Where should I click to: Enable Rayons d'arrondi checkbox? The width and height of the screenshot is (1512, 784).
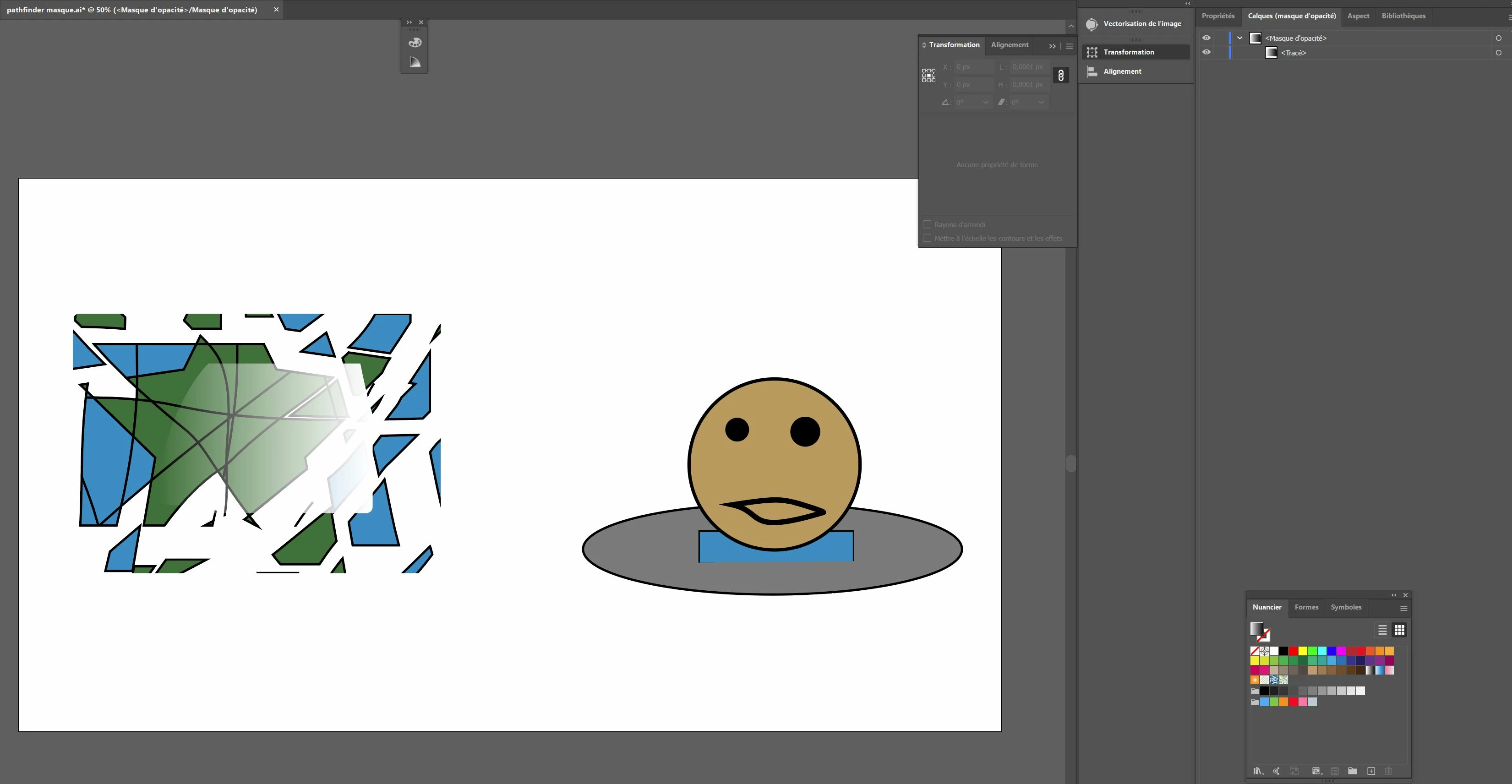927,224
